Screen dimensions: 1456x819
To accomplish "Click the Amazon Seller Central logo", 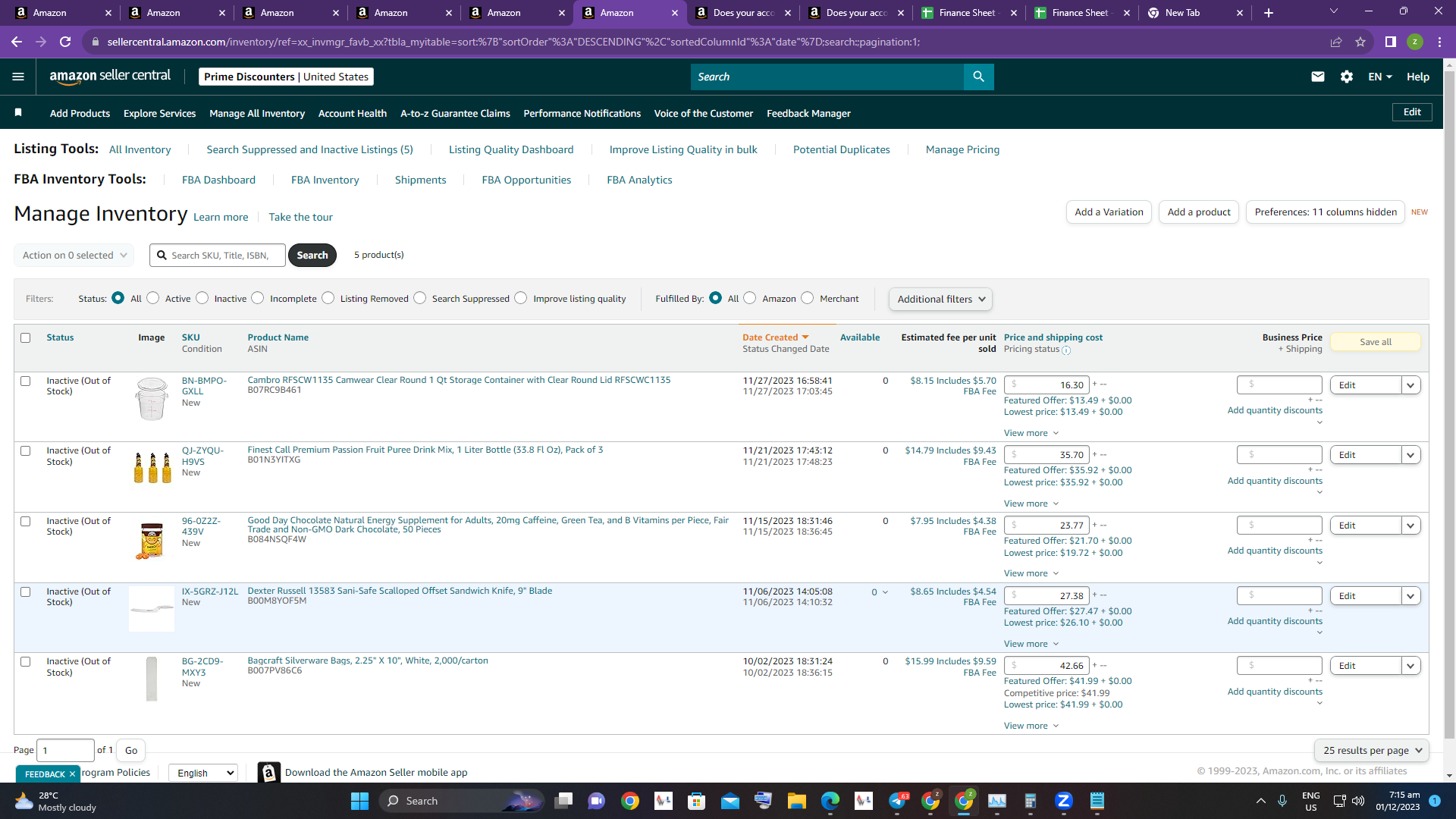I will (110, 76).
